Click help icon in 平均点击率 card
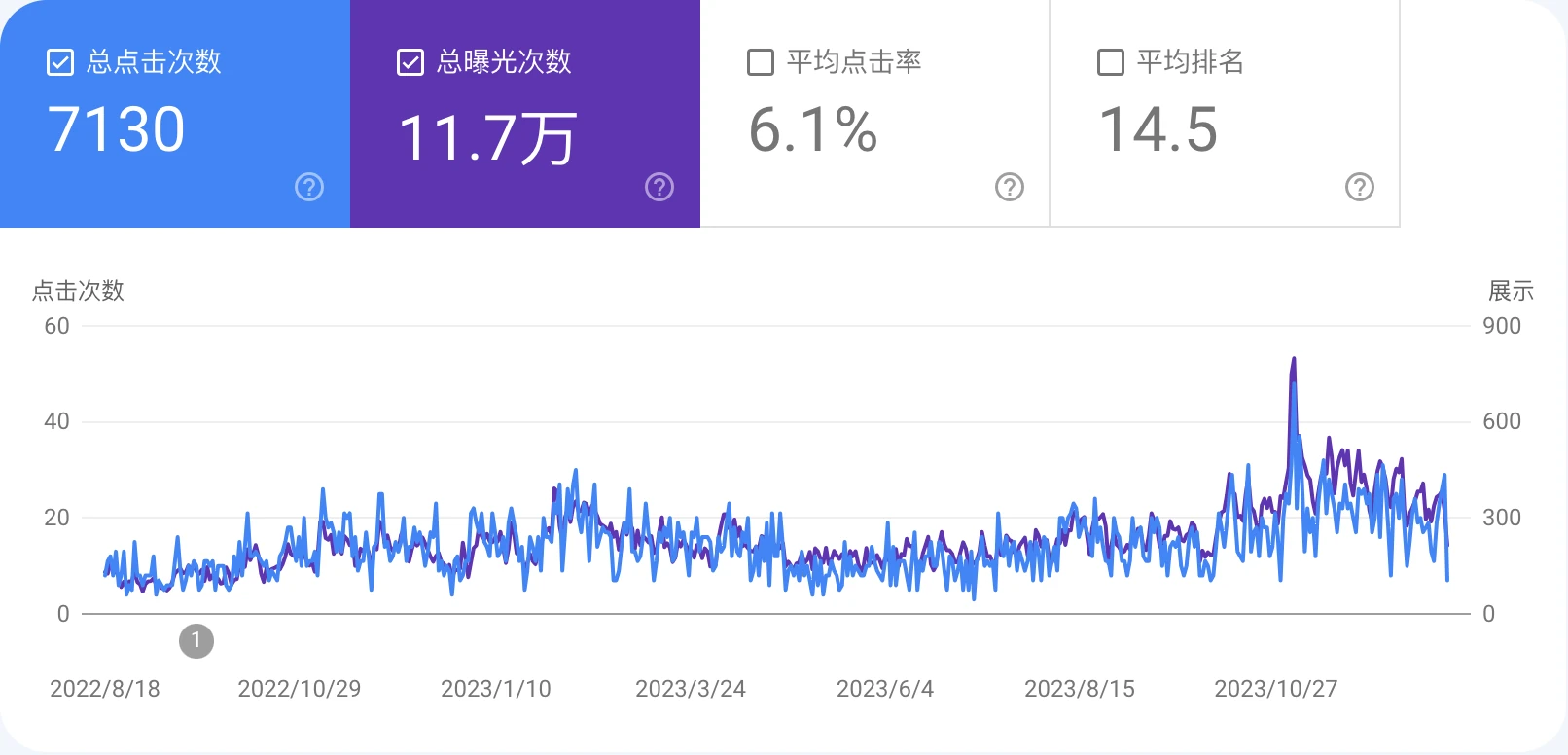1568x755 pixels. [x=1010, y=187]
